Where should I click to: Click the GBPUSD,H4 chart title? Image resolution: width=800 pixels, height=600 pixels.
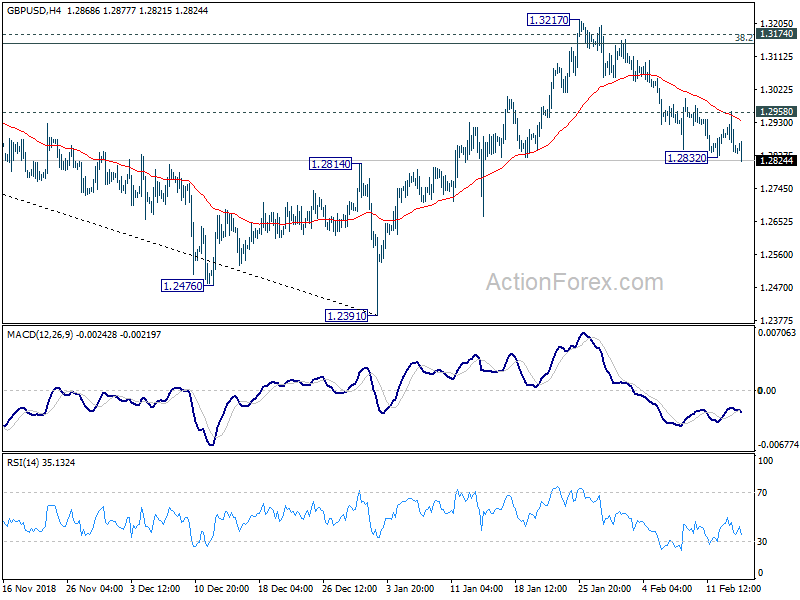pos(34,10)
